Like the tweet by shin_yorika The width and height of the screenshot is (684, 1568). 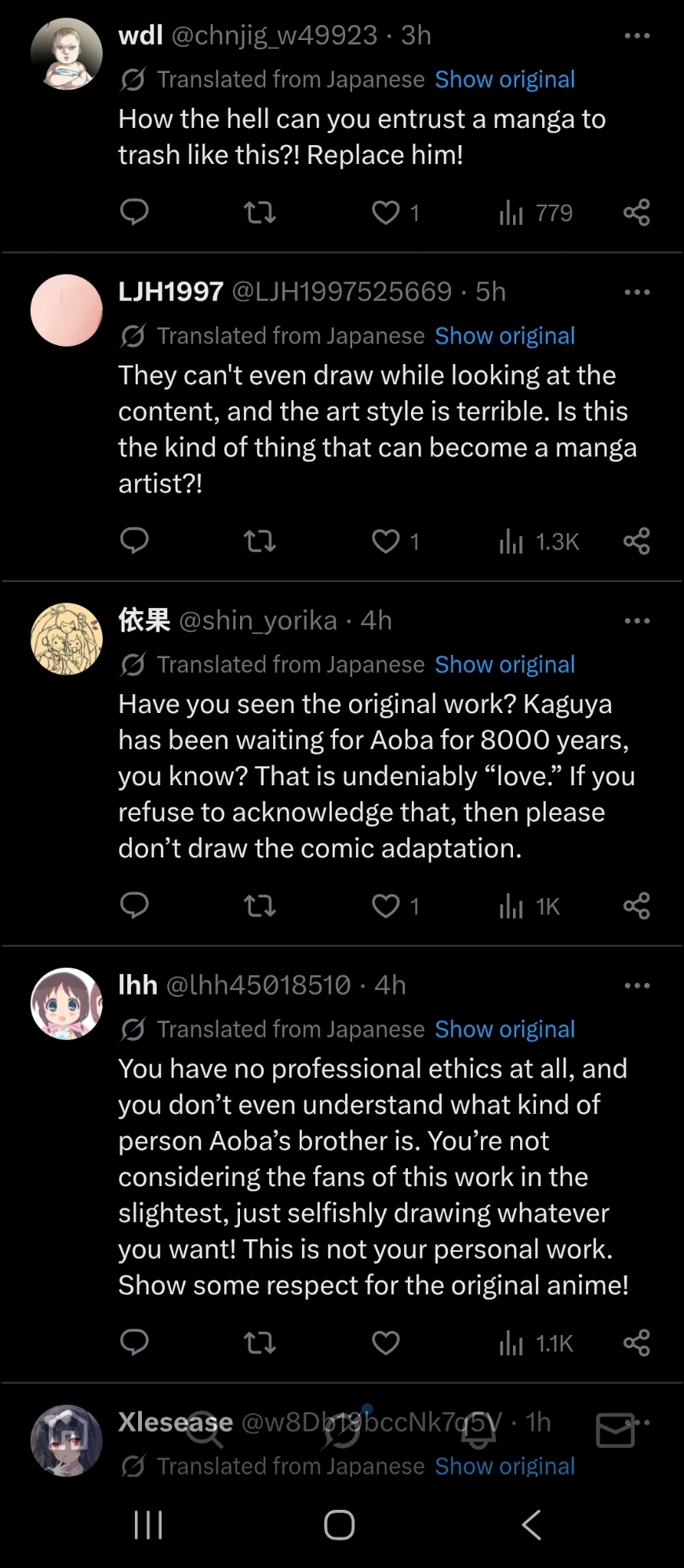[386, 906]
